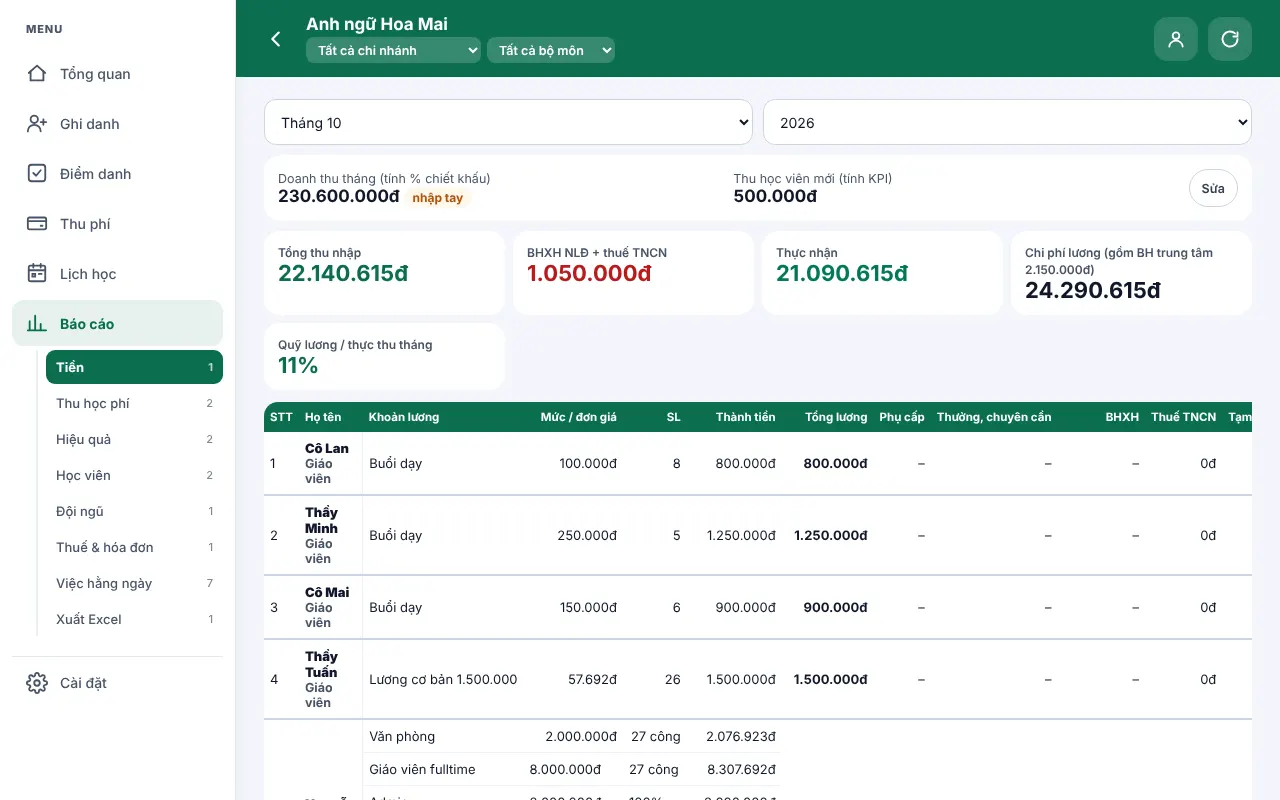Click the Tổng thu nhập summary card
Image resolution: width=1280 pixels, height=800 pixels.
pyautogui.click(x=384, y=273)
